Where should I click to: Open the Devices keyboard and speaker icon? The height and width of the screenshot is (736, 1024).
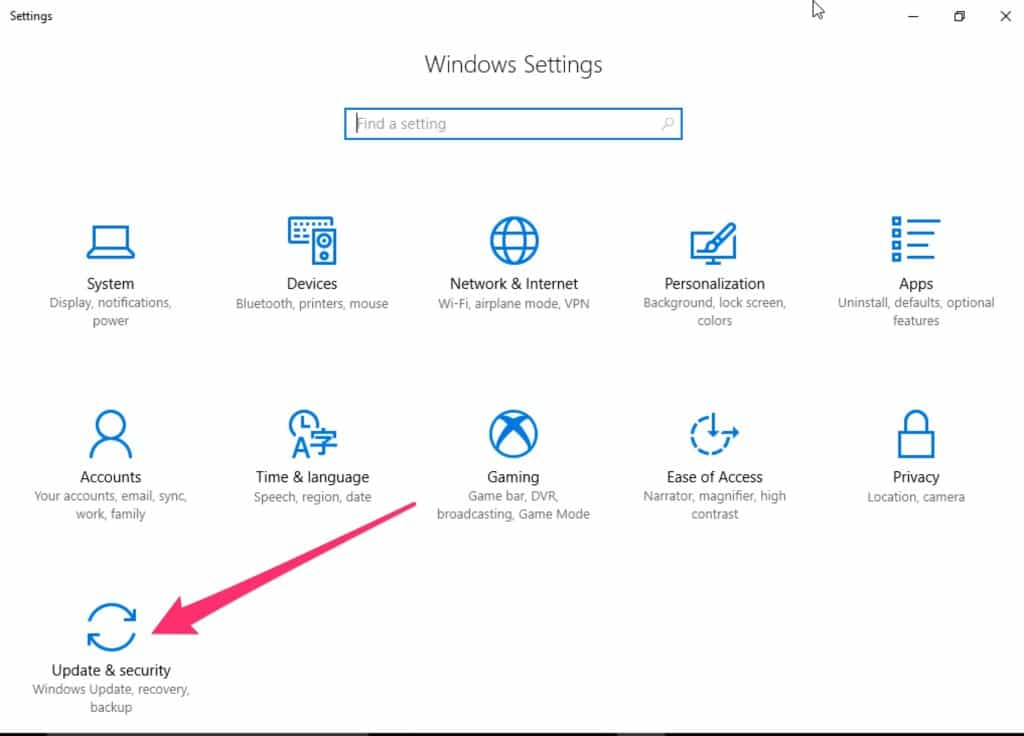(312, 240)
